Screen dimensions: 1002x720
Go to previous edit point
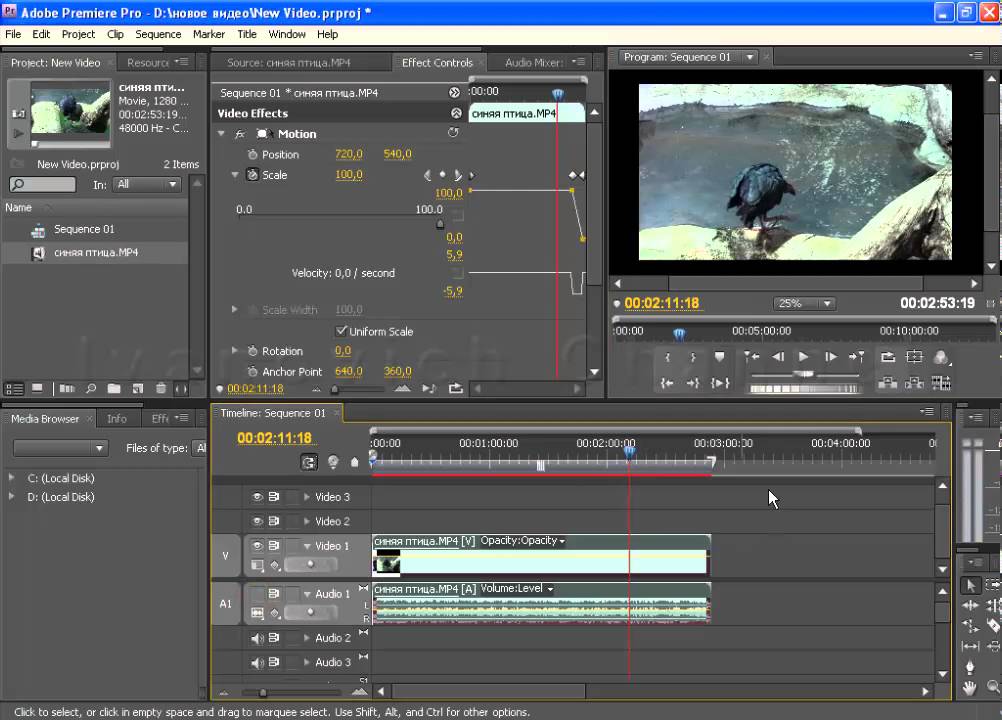(x=752, y=357)
